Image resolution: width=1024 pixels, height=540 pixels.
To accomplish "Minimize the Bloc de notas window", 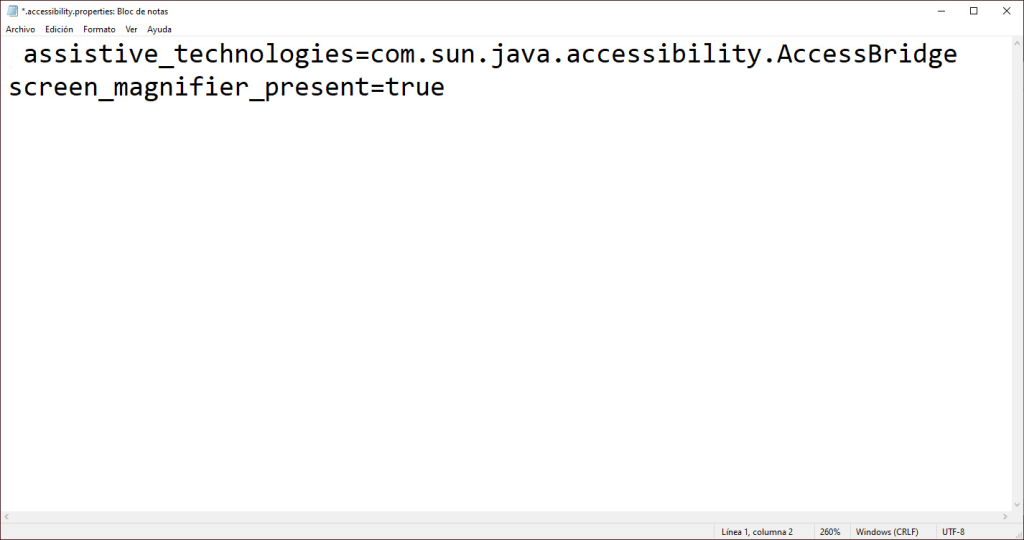I will (942, 11).
